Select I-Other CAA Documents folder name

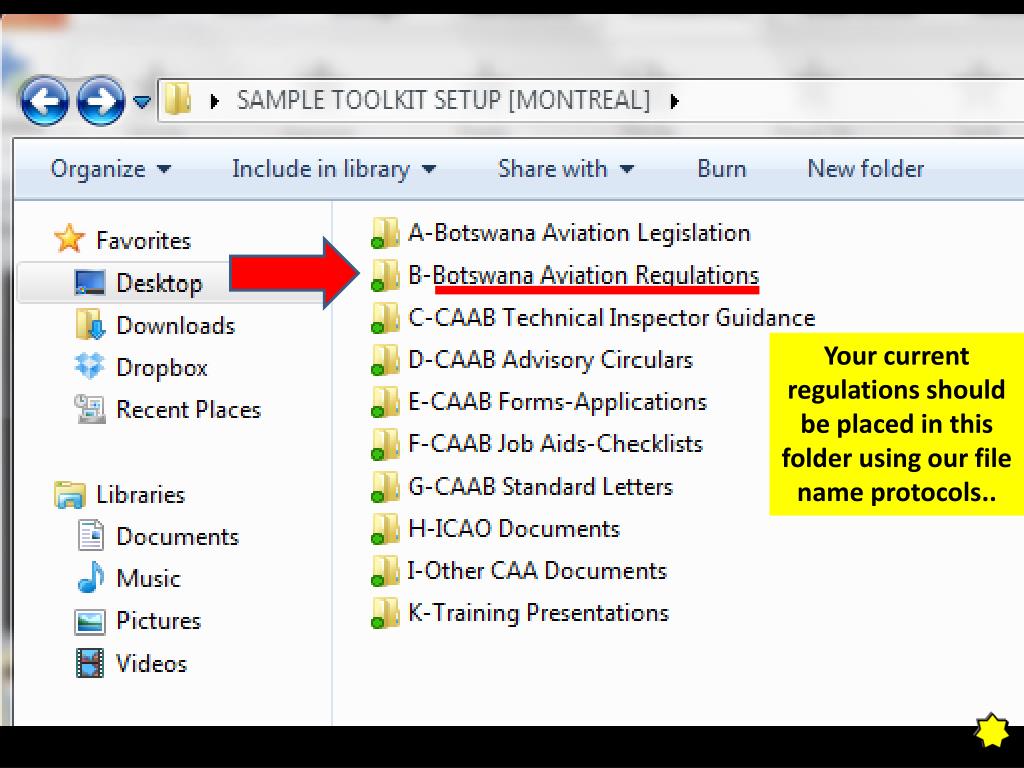[537, 571]
